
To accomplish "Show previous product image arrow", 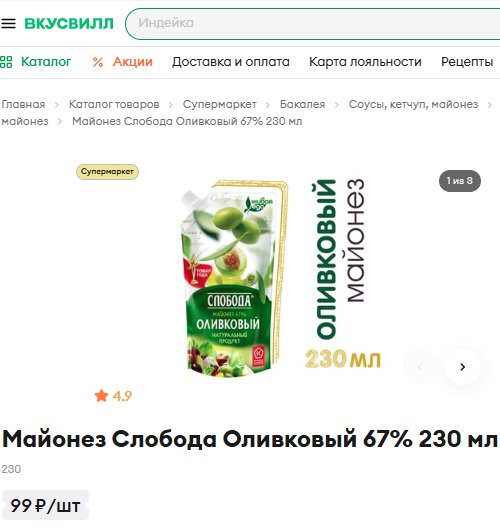I will click(x=420, y=367).
